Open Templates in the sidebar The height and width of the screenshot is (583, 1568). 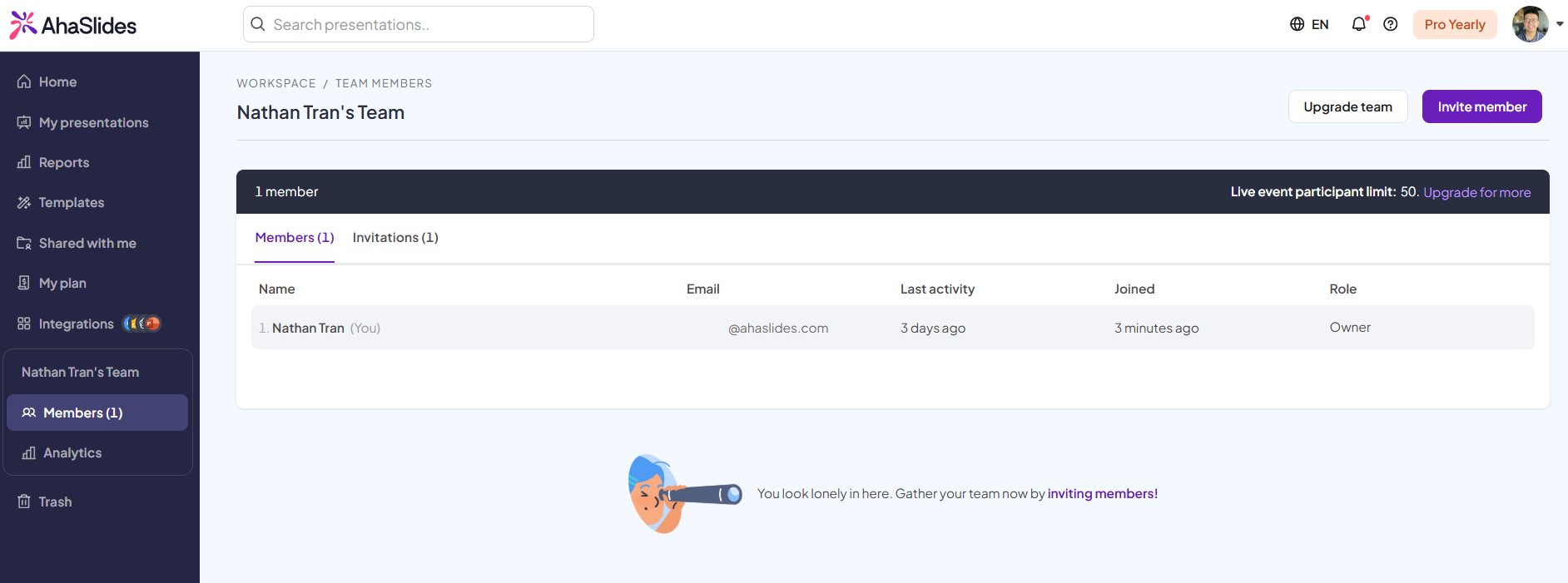(71, 202)
